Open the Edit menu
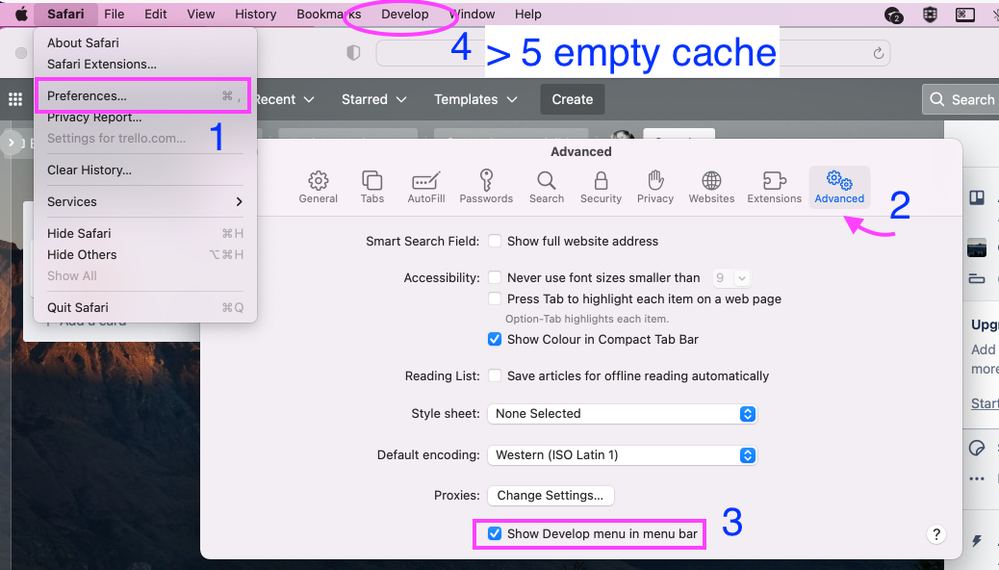 click(x=155, y=14)
